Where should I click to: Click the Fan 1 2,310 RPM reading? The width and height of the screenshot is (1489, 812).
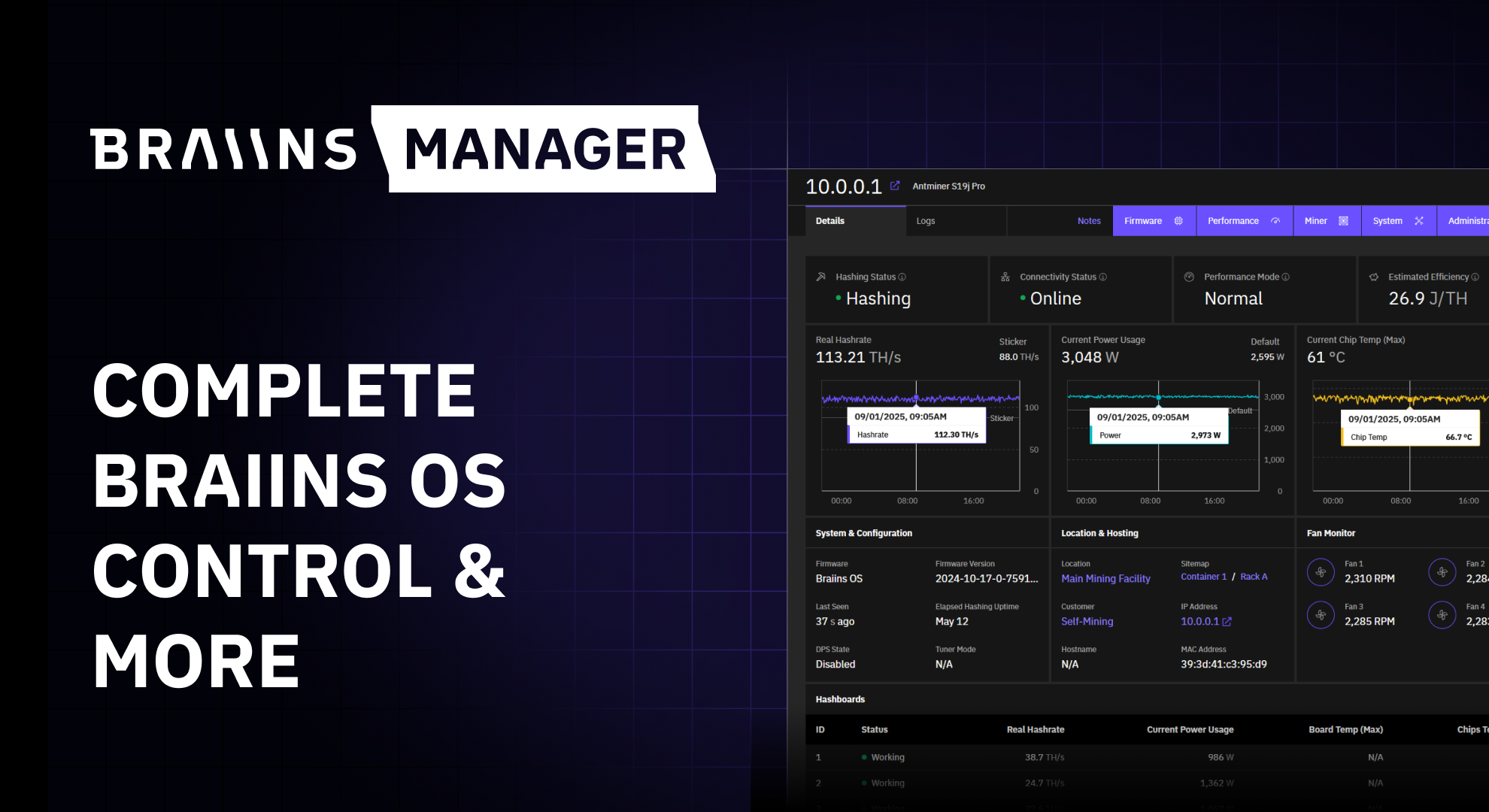coord(1369,578)
